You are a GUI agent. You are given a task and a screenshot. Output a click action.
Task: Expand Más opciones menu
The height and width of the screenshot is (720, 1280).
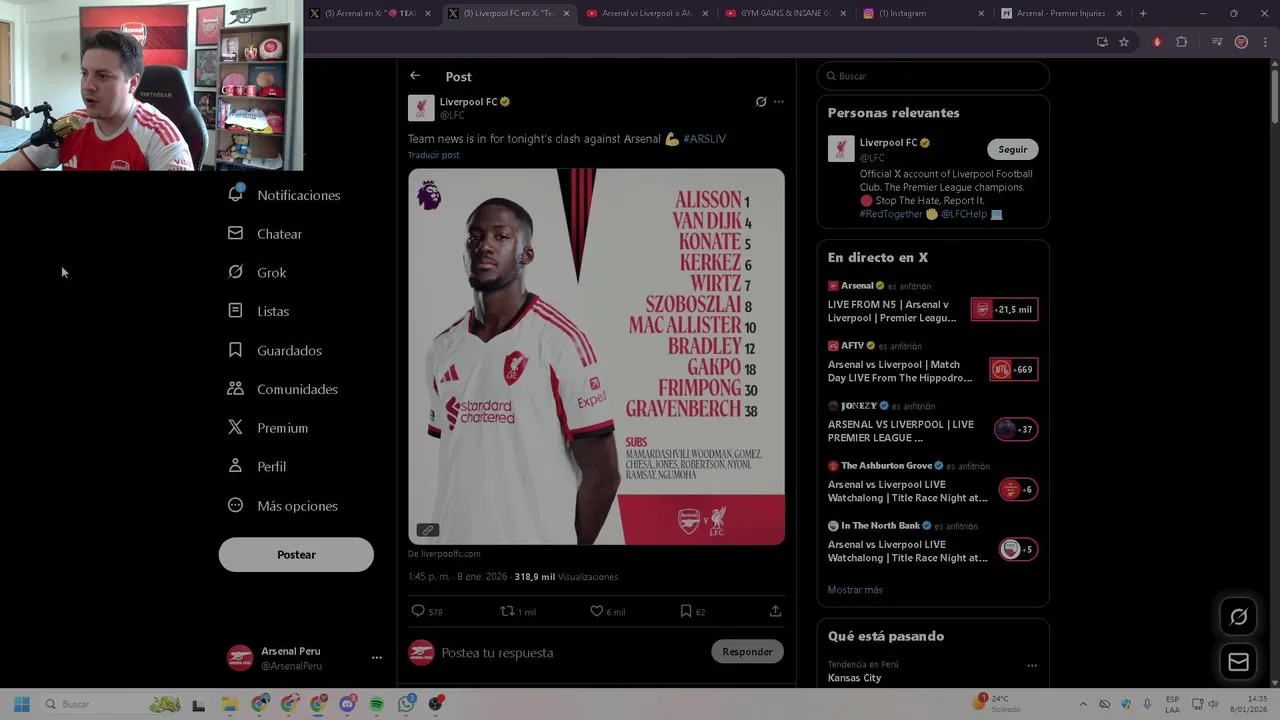(283, 505)
